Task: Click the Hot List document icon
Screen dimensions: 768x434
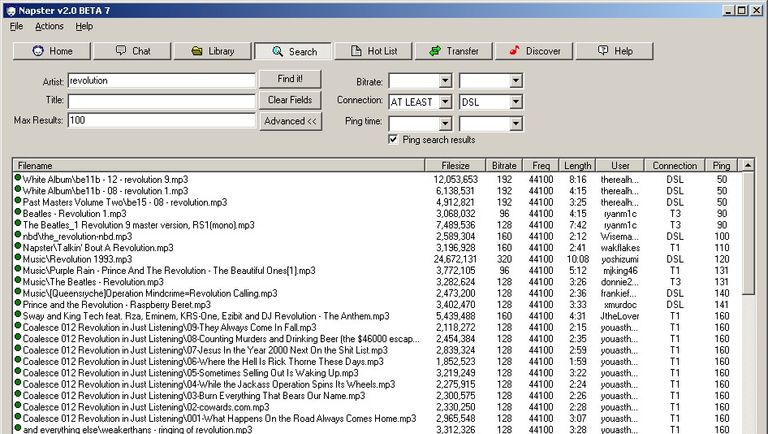Action: (x=356, y=50)
